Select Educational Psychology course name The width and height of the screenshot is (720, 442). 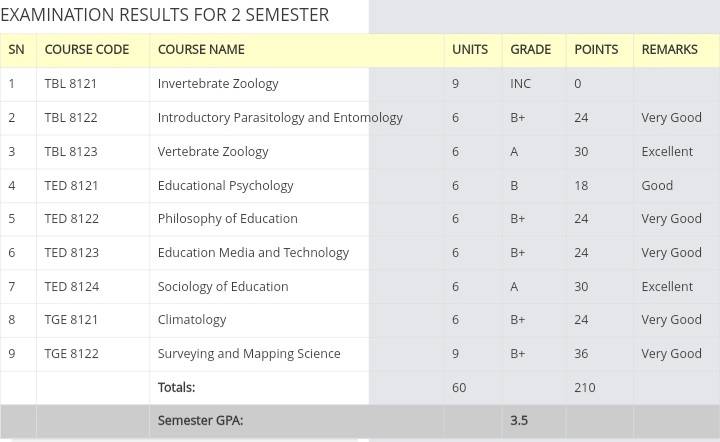[225, 186]
